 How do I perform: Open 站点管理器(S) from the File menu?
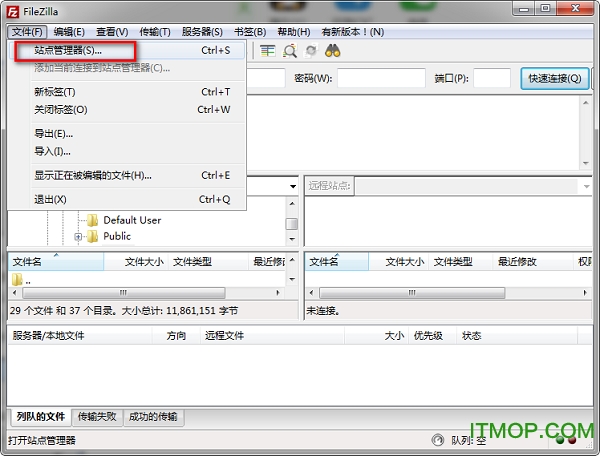tap(126, 50)
